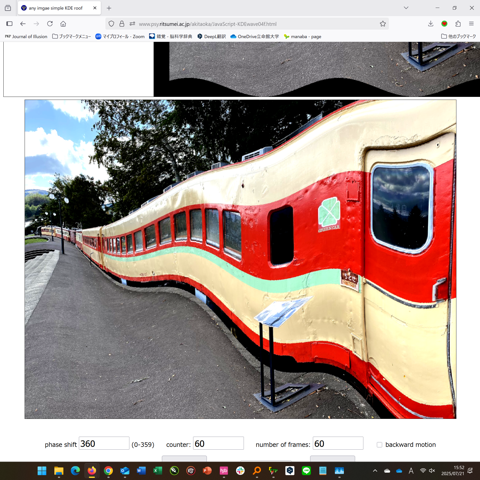Open Microsoft Word from the taskbar
Image resolution: width=480 pixels, height=480 pixels.
[x=141, y=471]
